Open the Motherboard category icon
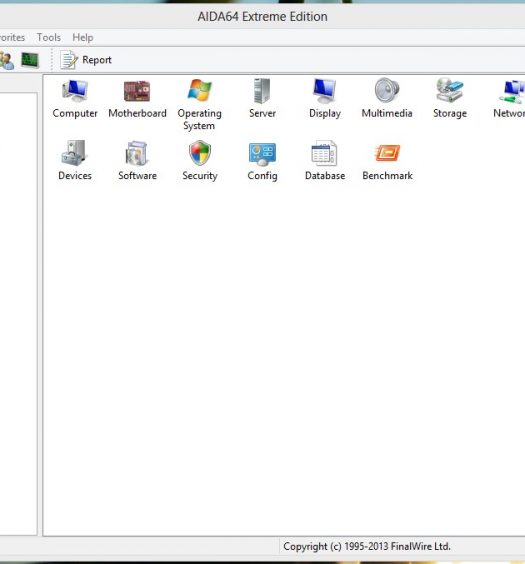 coord(137,91)
